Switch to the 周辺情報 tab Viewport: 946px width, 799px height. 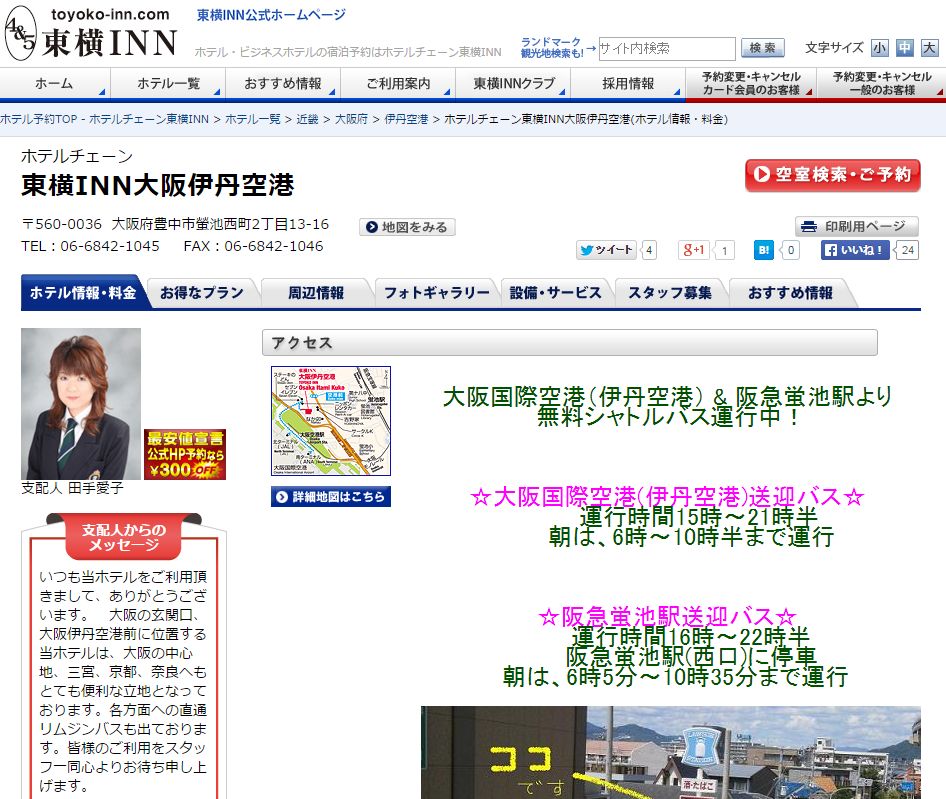pos(316,293)
